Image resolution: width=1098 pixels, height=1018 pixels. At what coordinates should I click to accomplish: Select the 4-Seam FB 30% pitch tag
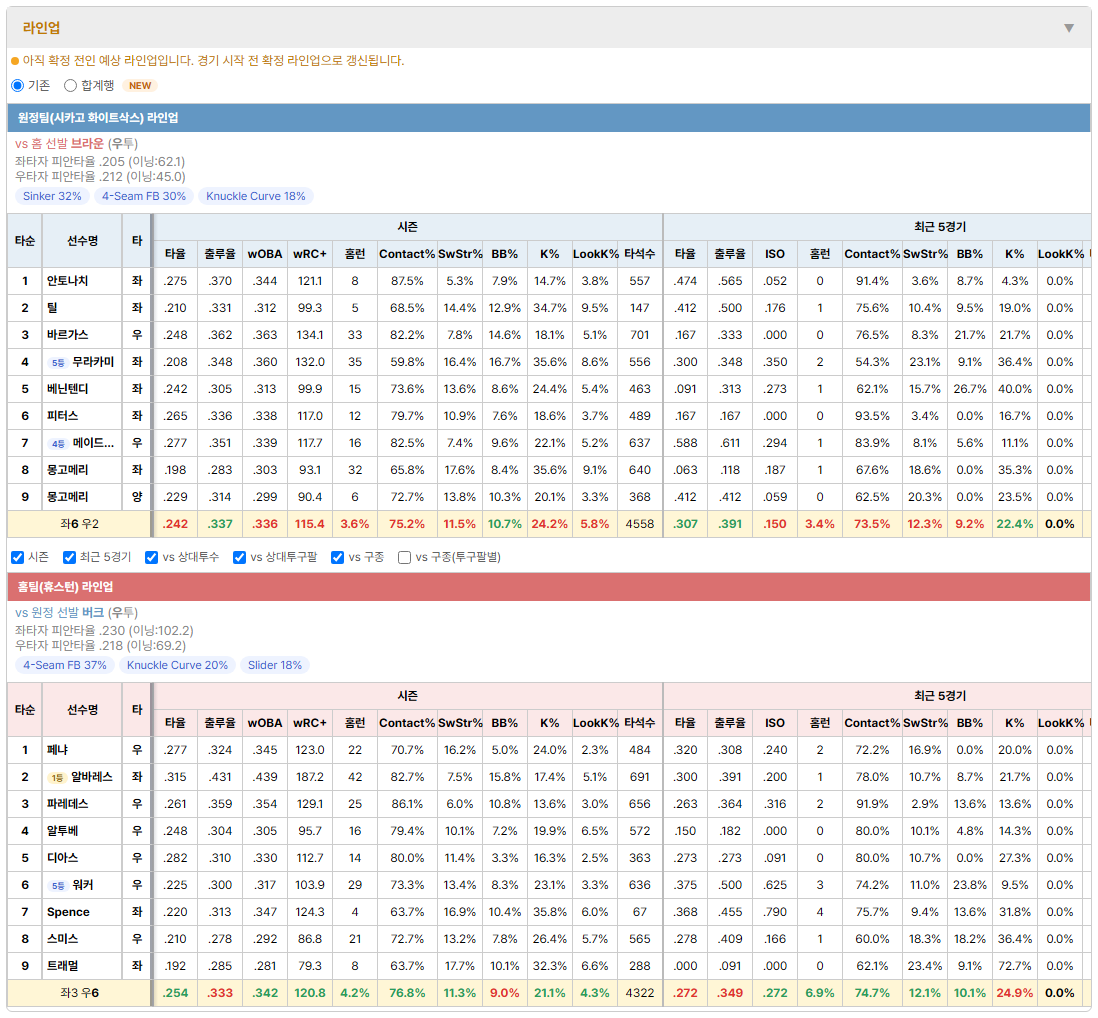coord(144,196)
